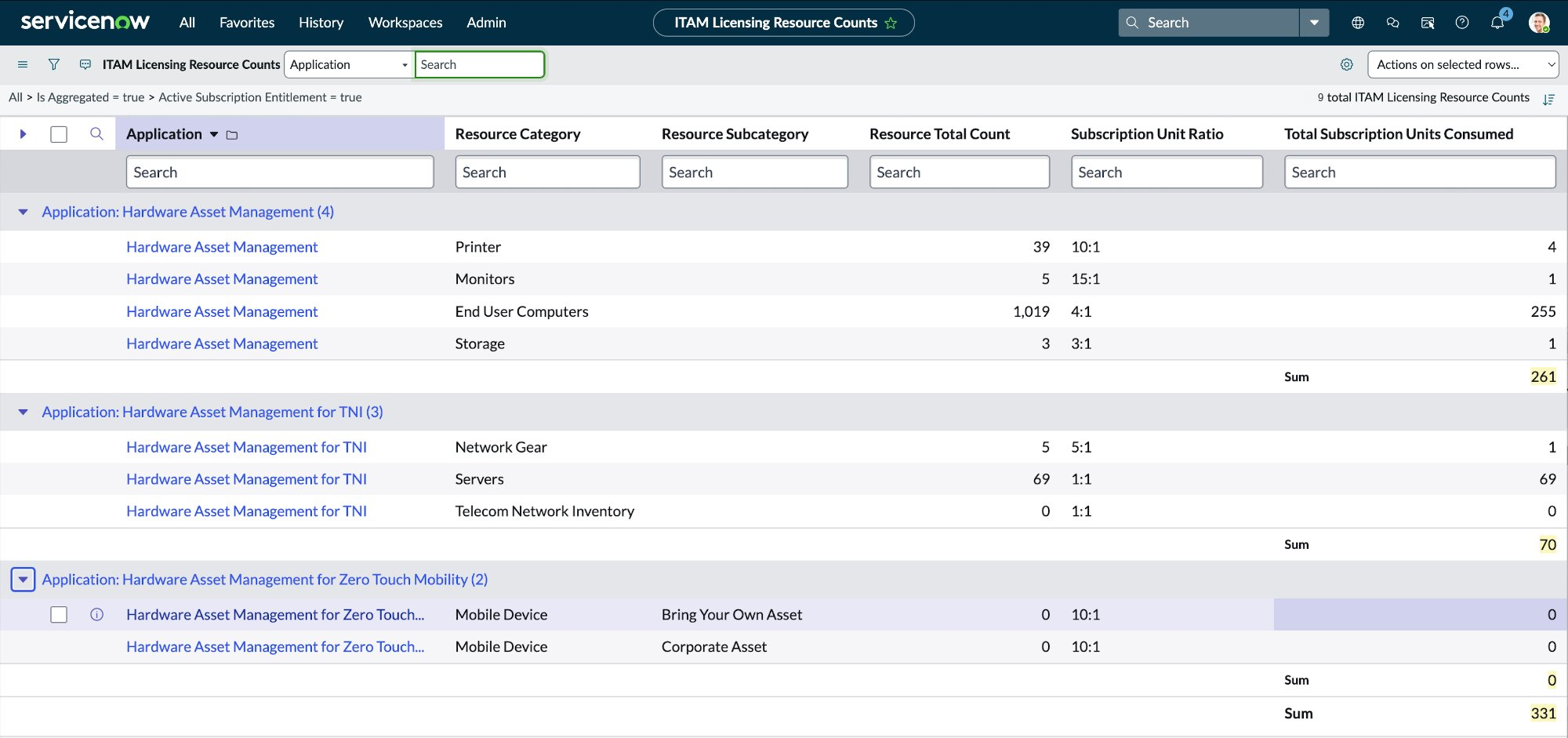Viewport: 1568px width, 738px height.
Task: Open Hardware Asset Management Printer record
Action: (222, 247)
